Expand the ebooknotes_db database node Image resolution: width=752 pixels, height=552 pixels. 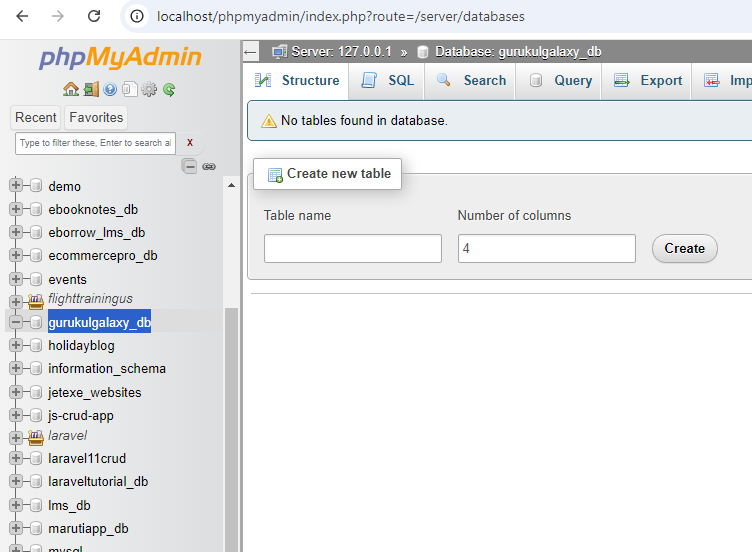pyautogui.click(x=16, y=209)
